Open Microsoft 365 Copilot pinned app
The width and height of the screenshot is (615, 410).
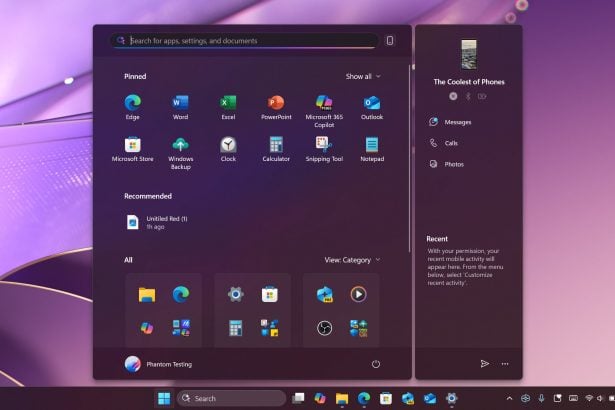click(324, 111)
